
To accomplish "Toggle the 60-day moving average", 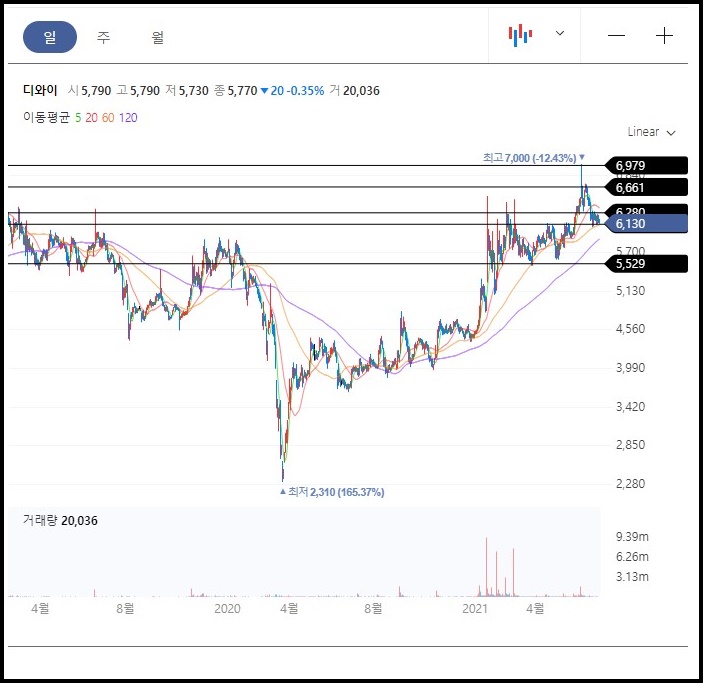I will [x=108, y=118].
